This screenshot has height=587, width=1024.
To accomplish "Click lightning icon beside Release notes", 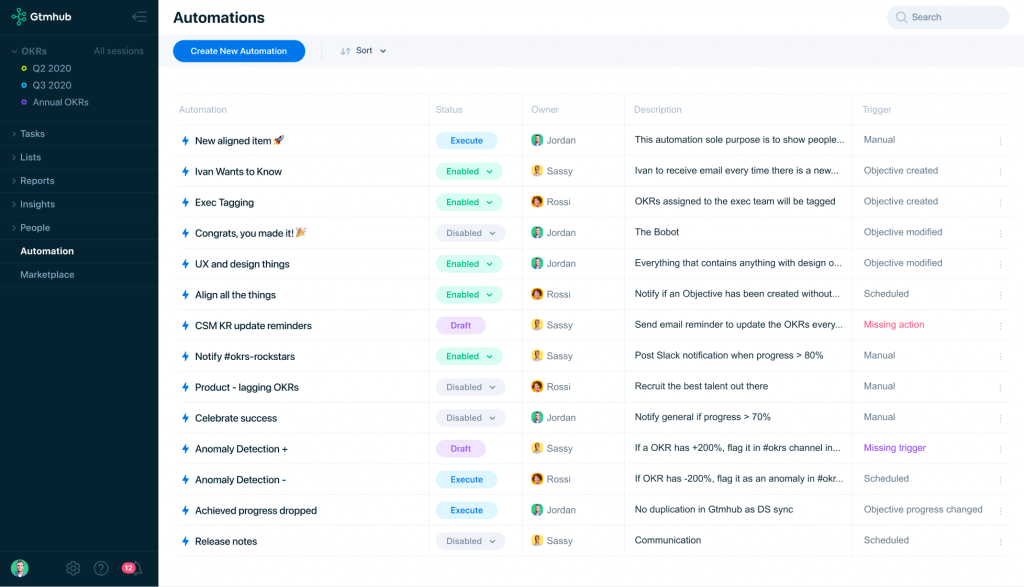I will (x=185, y=541).
